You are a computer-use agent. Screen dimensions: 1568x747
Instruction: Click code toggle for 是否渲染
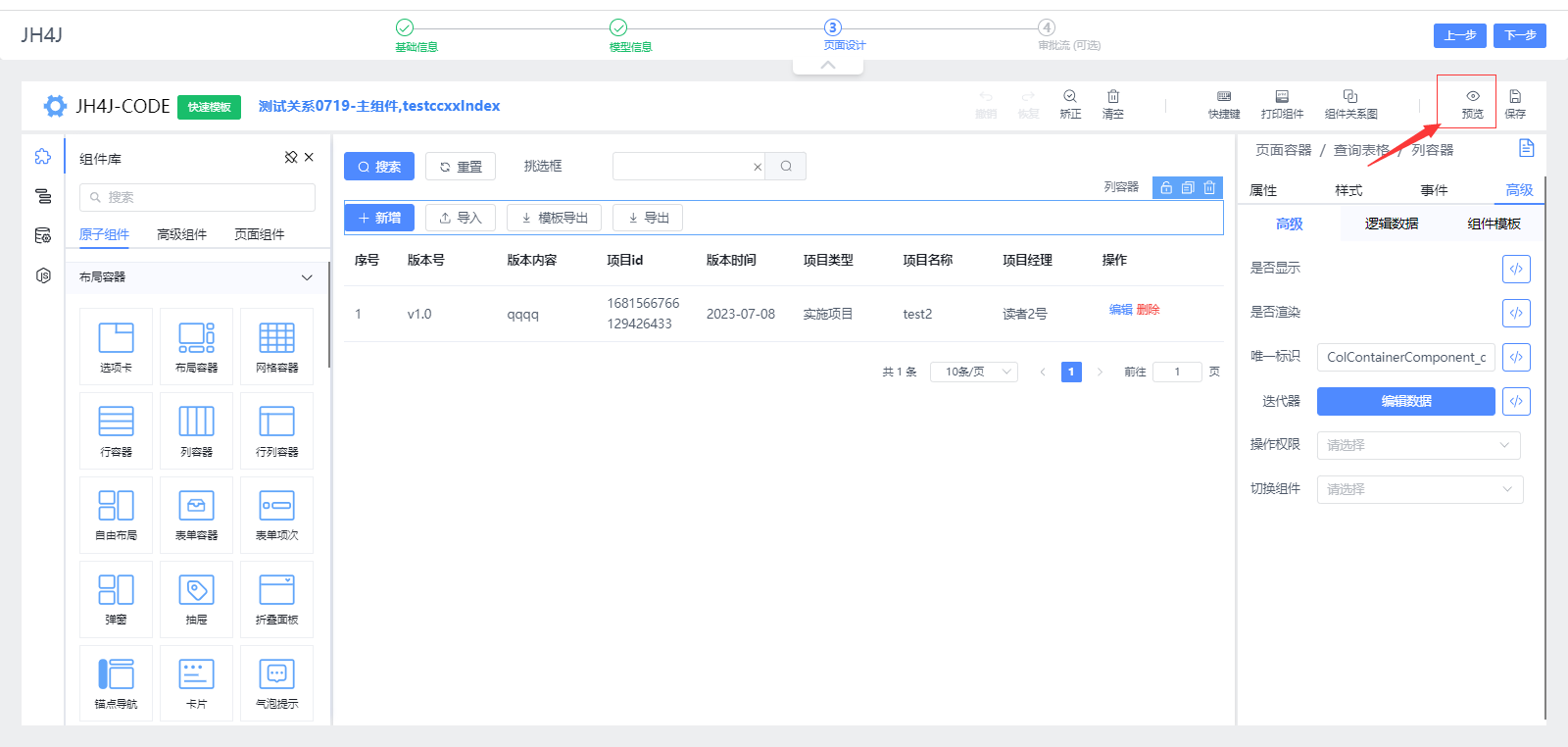tap(1516, 313)
